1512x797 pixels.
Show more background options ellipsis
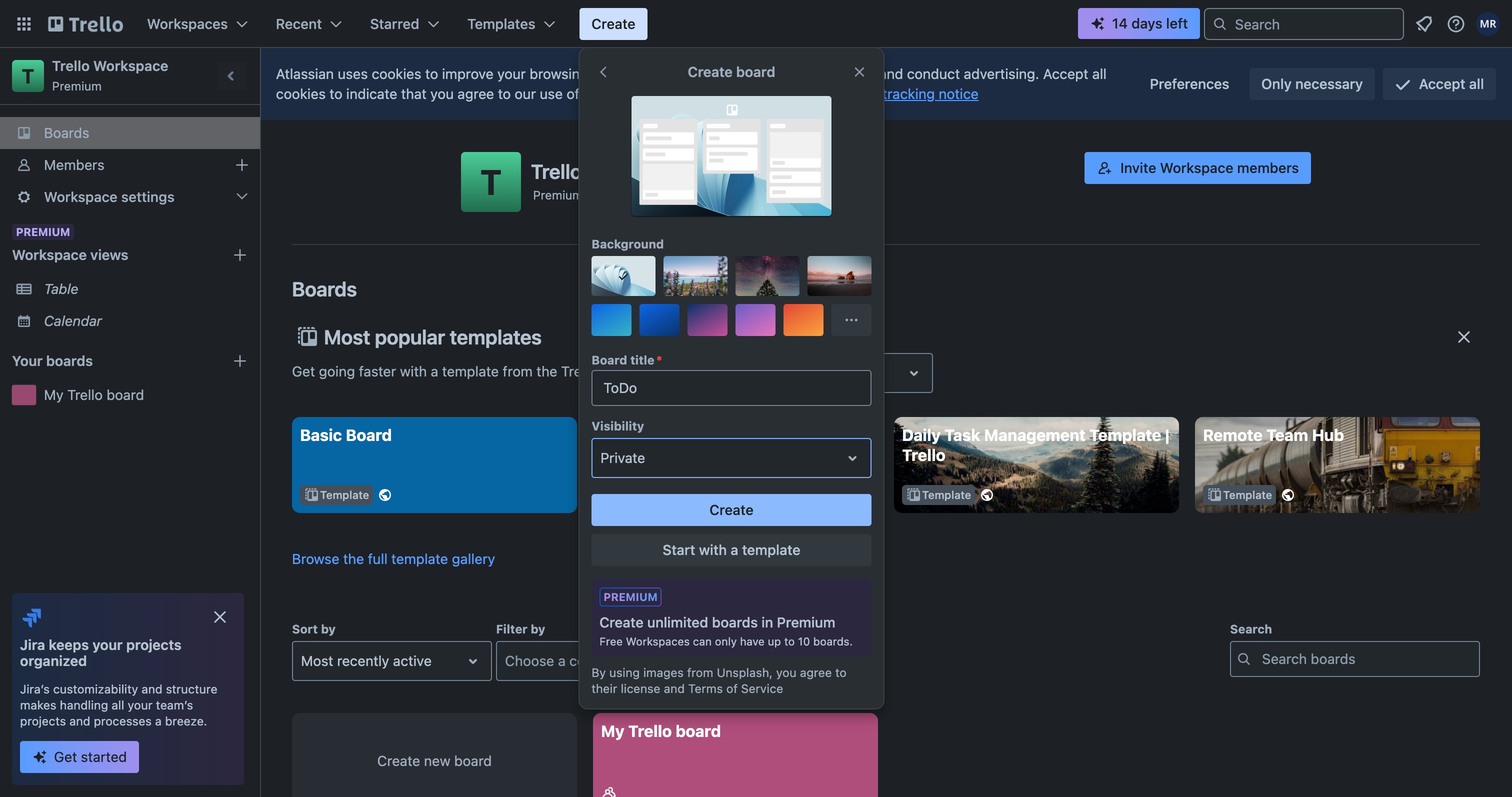click(851, 320)
